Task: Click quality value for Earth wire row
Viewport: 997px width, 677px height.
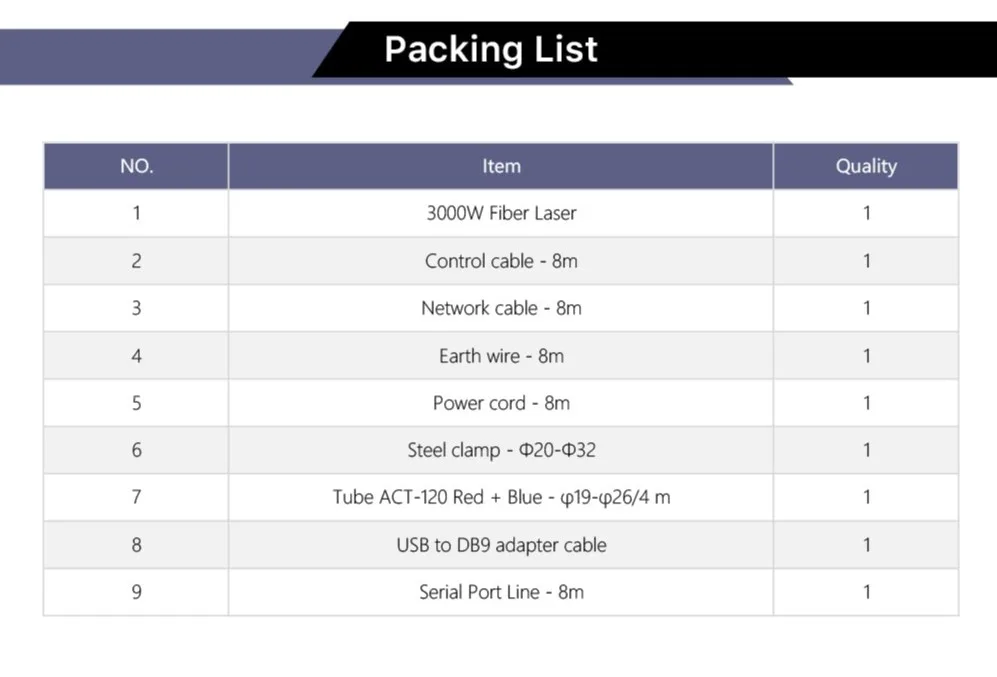Action: pyautogui.click(x=866, y=355)
